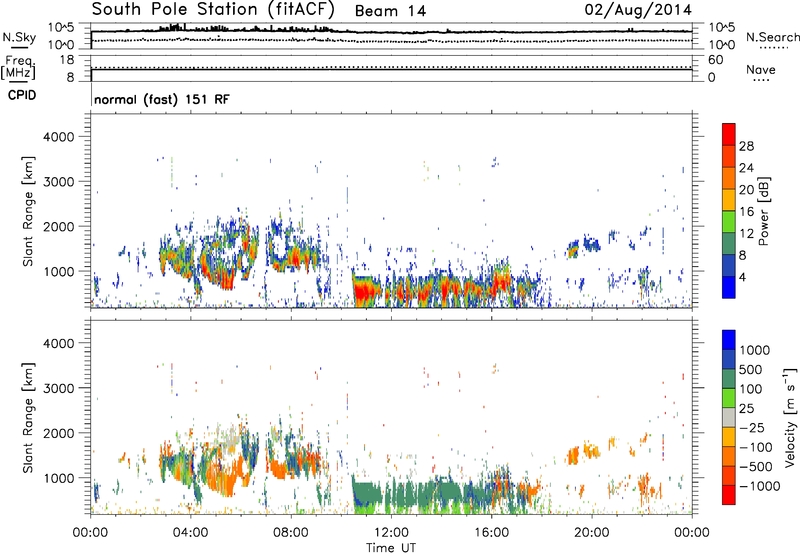Click the power colorbar value 4
This screenshot has width=800, height=554.
click(x=742, y=277)
